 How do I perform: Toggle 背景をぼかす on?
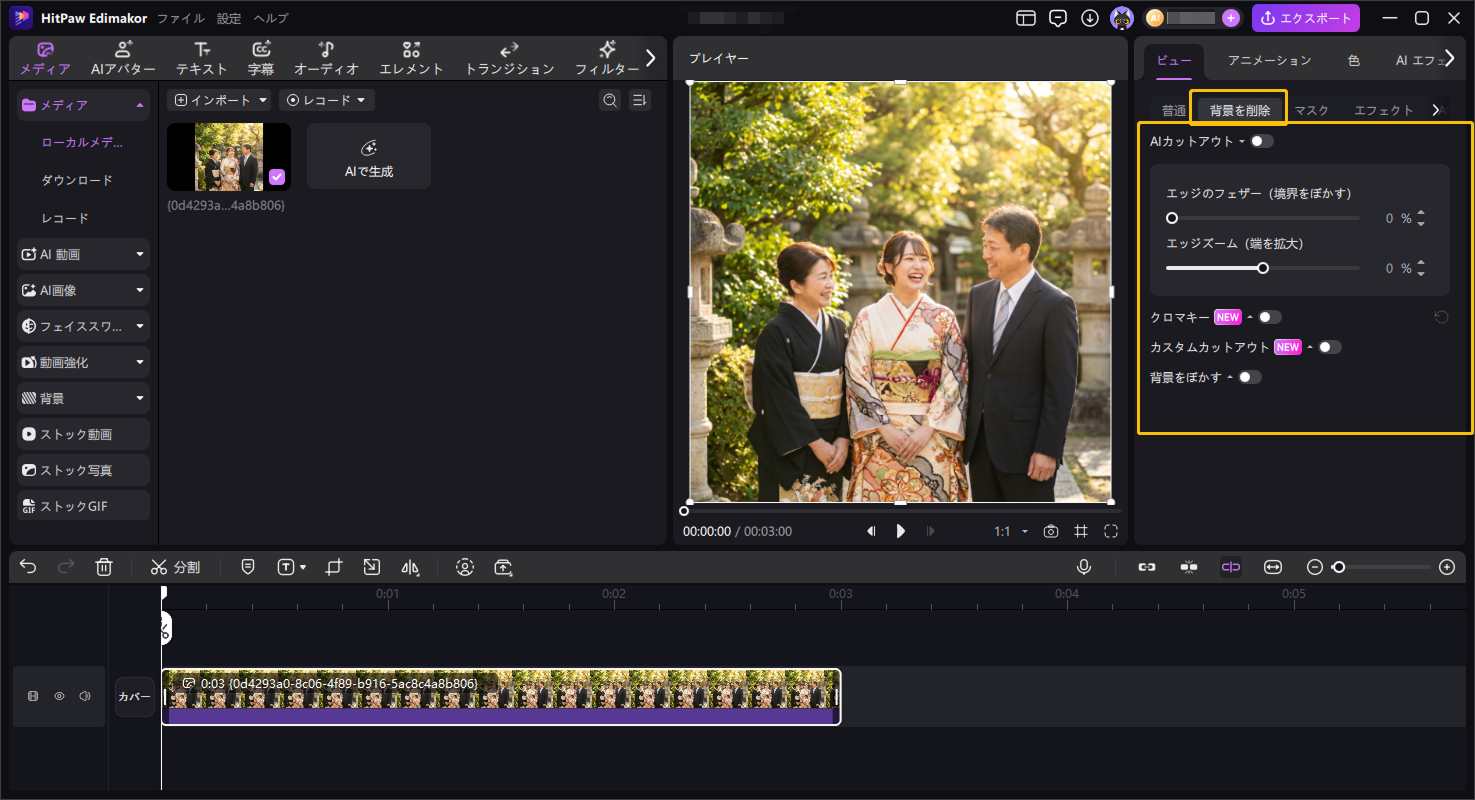pyautogui.click(x=1250, y=377)
